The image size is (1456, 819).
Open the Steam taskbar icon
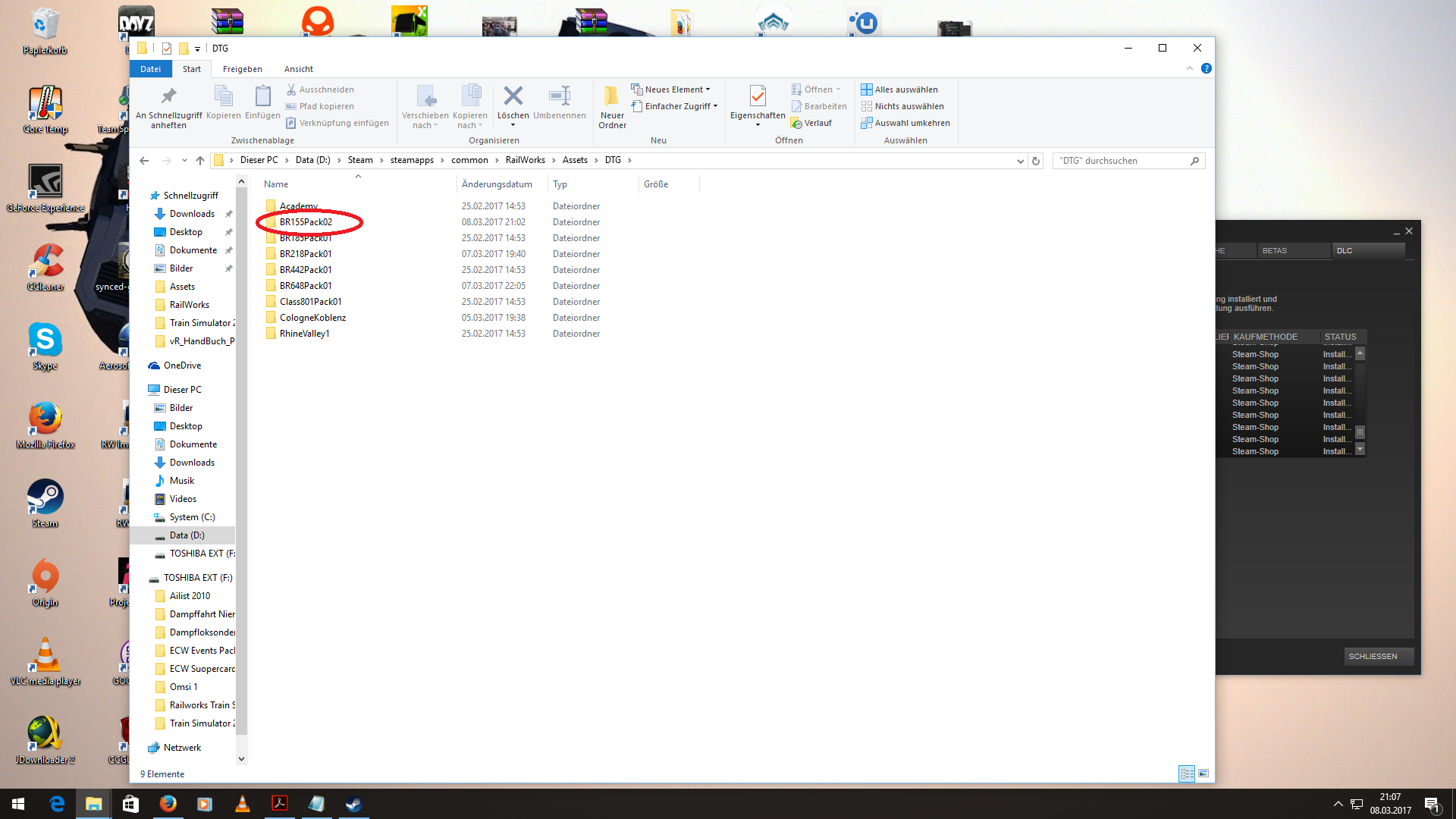click(353, 804)
